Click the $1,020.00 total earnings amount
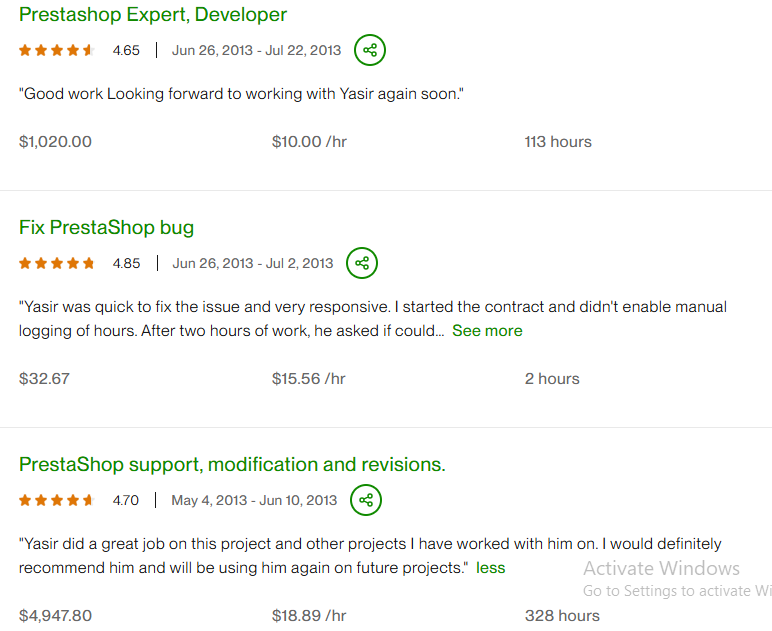Image resolution: width=772 pixels, height=631 pixels. [55, 142]
